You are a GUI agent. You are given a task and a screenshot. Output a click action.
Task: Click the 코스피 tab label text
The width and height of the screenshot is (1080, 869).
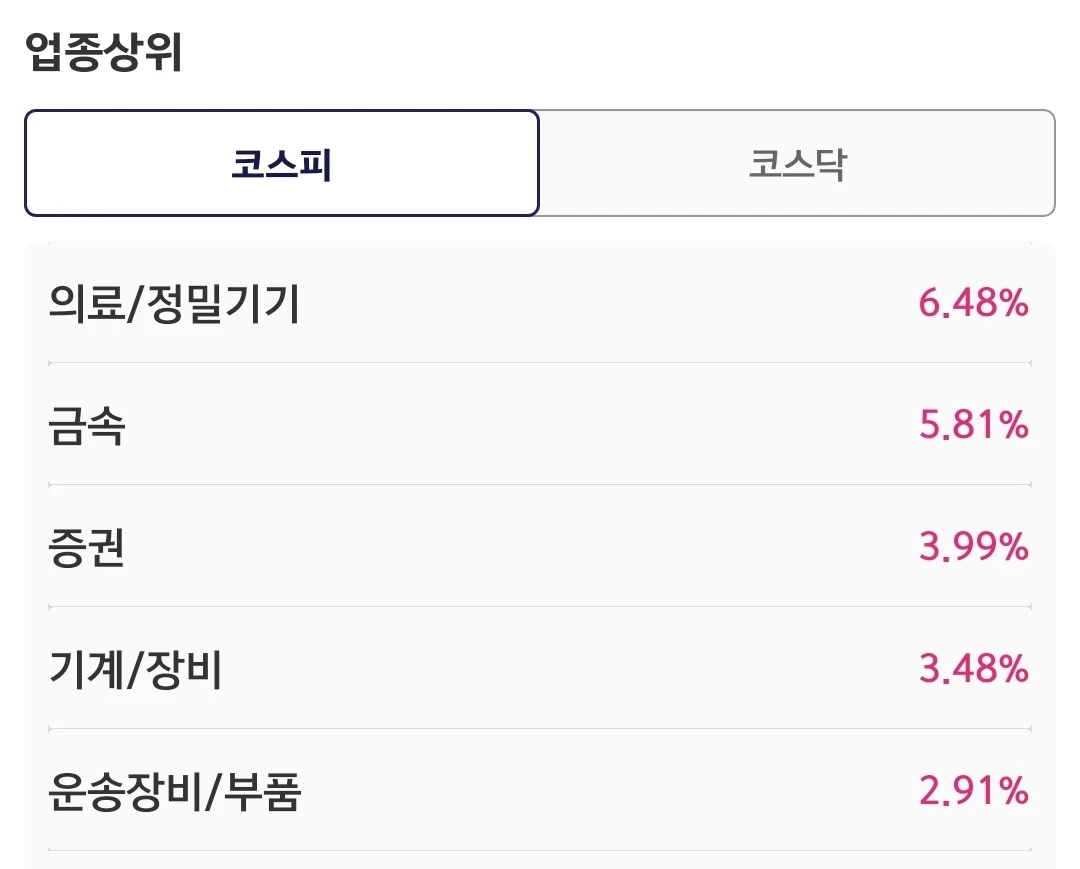[282, 164]
